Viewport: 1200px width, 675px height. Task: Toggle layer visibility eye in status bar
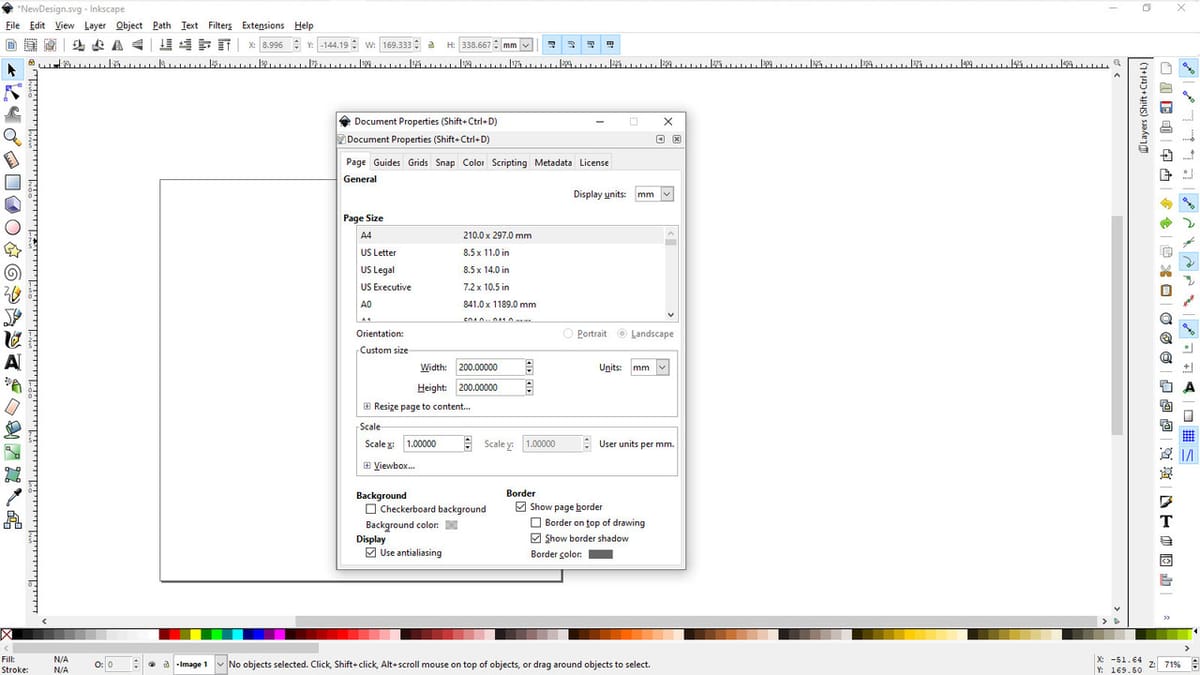[151, 664]
